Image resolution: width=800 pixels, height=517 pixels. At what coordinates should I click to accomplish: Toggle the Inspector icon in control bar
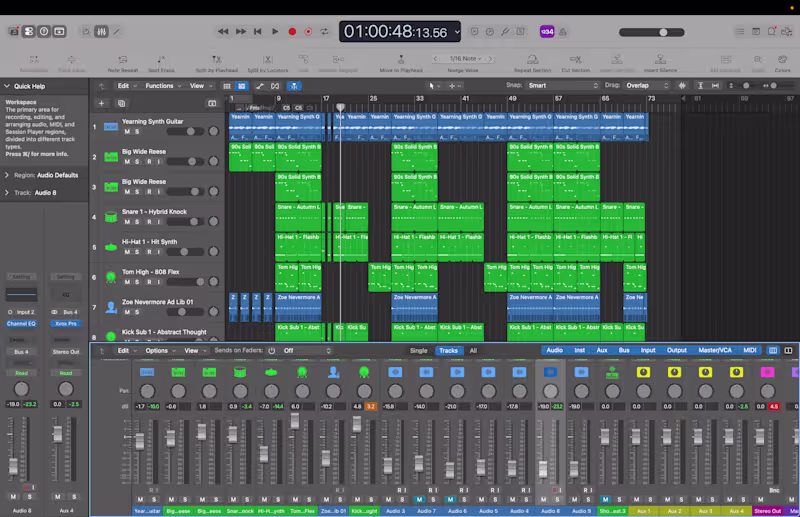(29, 32)
